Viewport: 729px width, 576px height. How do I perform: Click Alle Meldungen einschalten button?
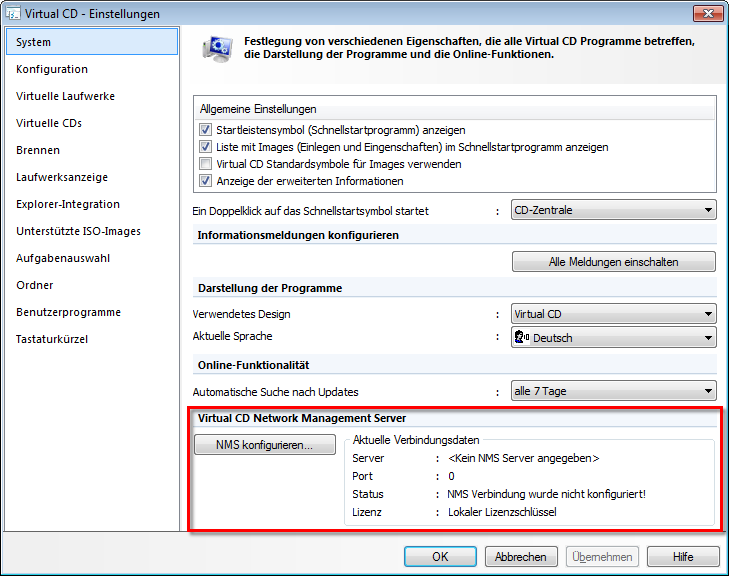pos(613,262)
